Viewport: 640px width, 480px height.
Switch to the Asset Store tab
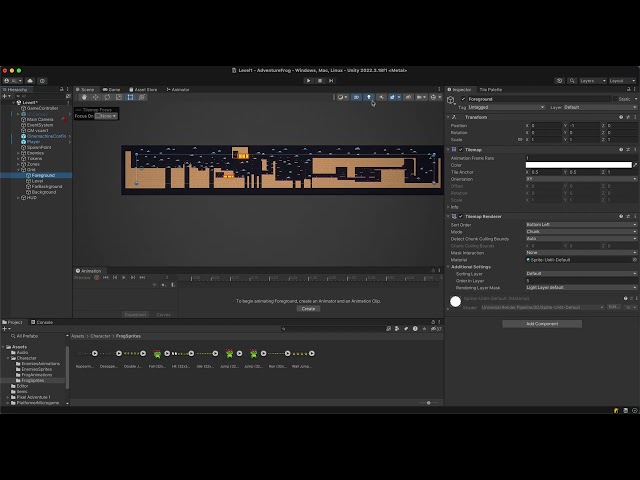point(143,89)
